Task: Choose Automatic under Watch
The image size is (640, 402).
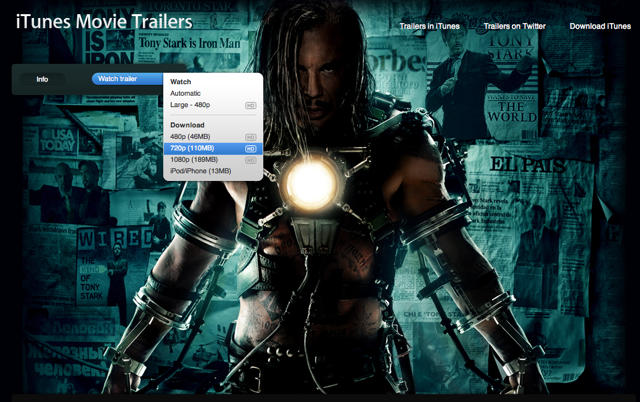Action: point(213,93)
